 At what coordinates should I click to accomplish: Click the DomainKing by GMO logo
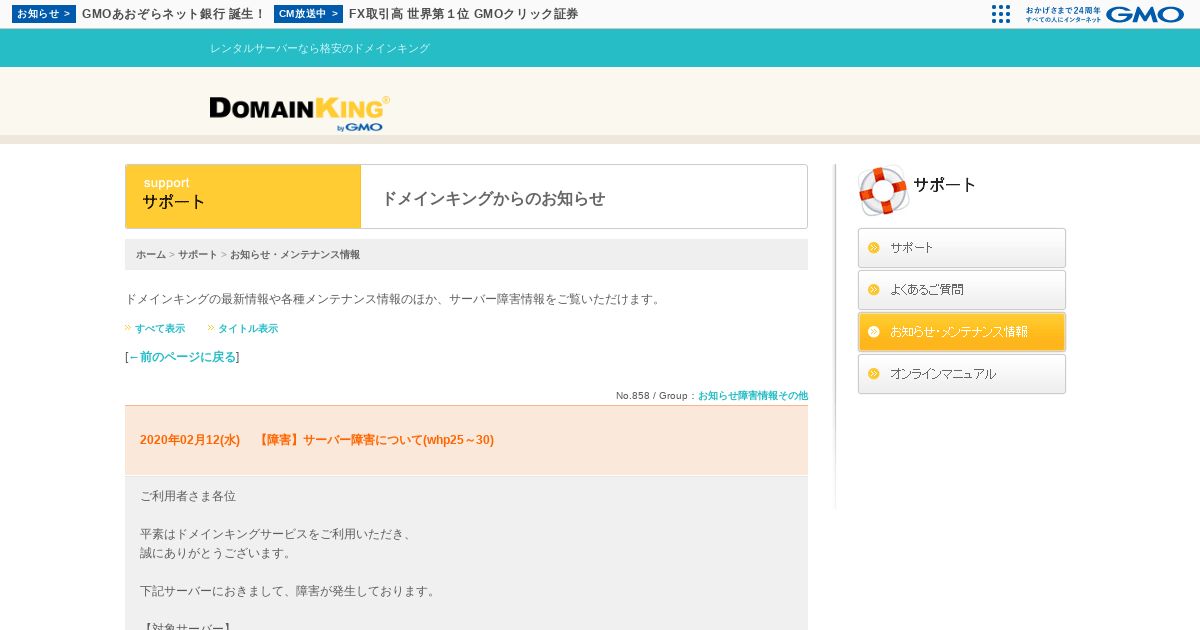(x=299, y=113)
